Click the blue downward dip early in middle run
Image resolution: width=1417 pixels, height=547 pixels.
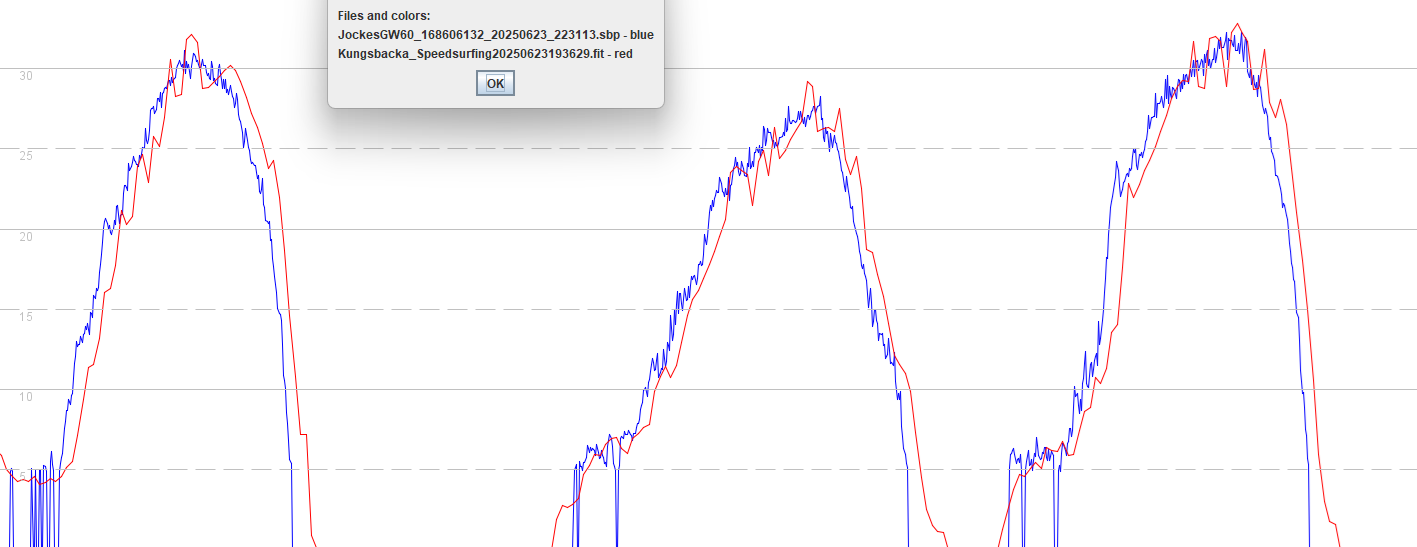(x=616, y=500)
